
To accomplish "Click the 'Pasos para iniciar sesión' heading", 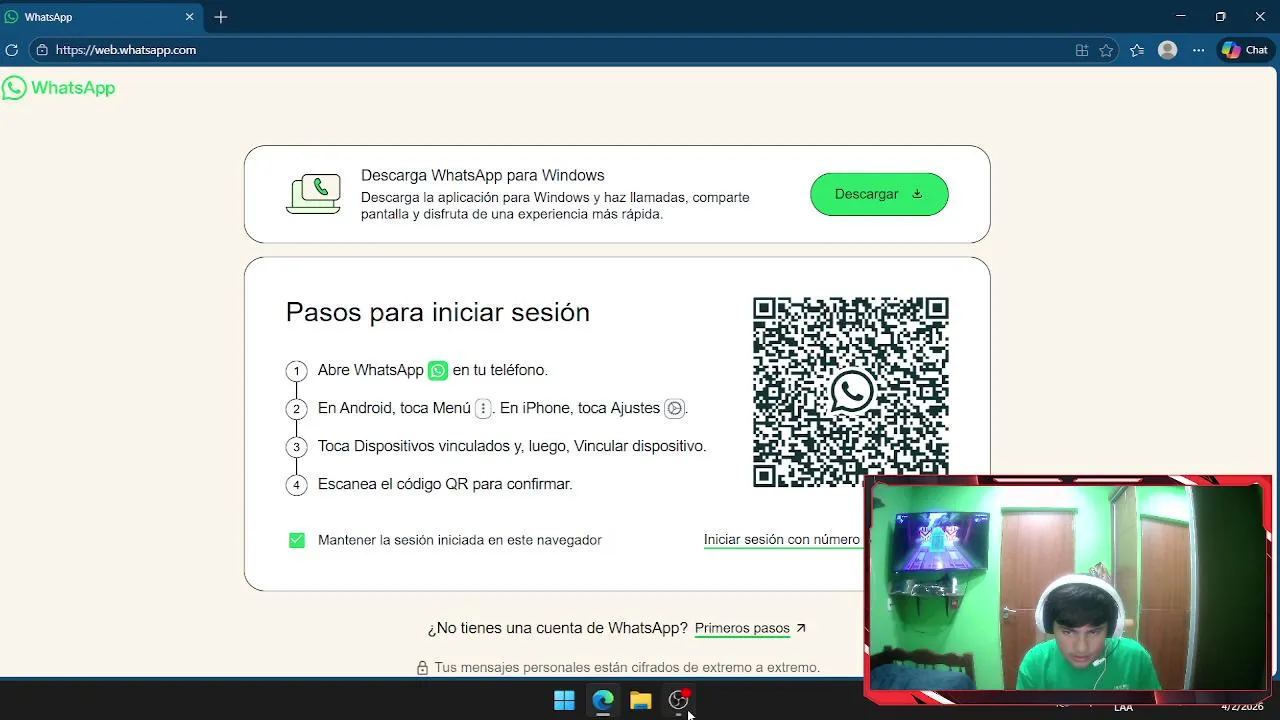I will [437, 312].
